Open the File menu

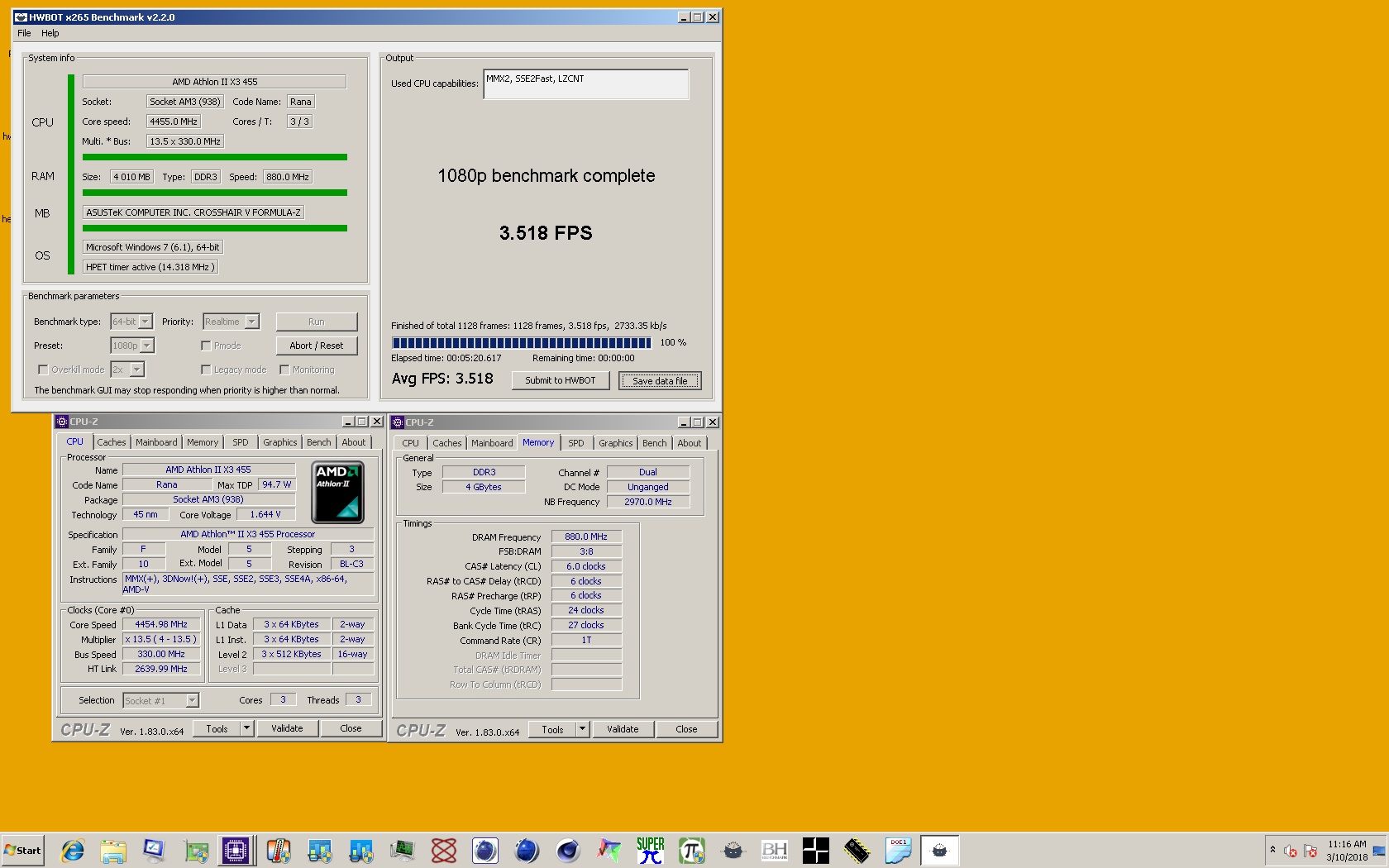click(24, 33)
